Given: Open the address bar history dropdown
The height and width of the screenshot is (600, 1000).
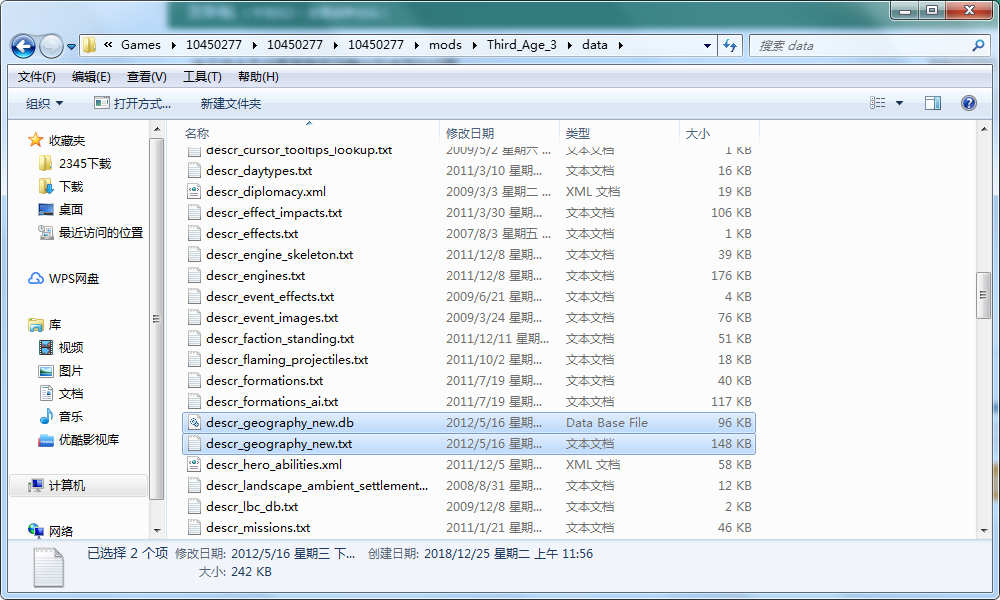Looking at the screenshot, I should (x=707, y=45).
